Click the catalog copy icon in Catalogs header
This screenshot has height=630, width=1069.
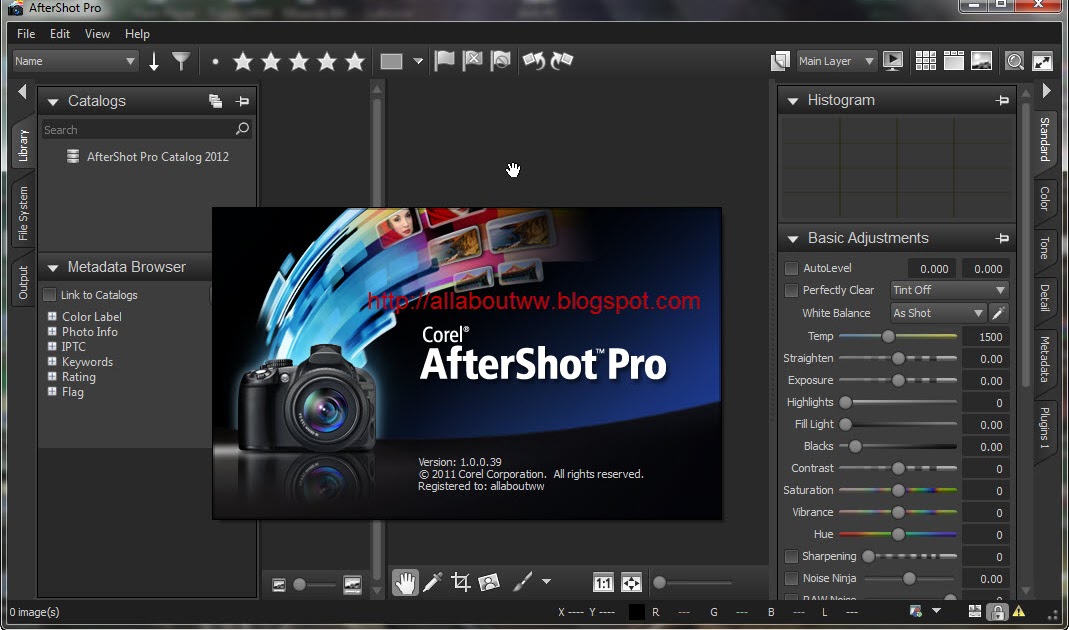215,102
